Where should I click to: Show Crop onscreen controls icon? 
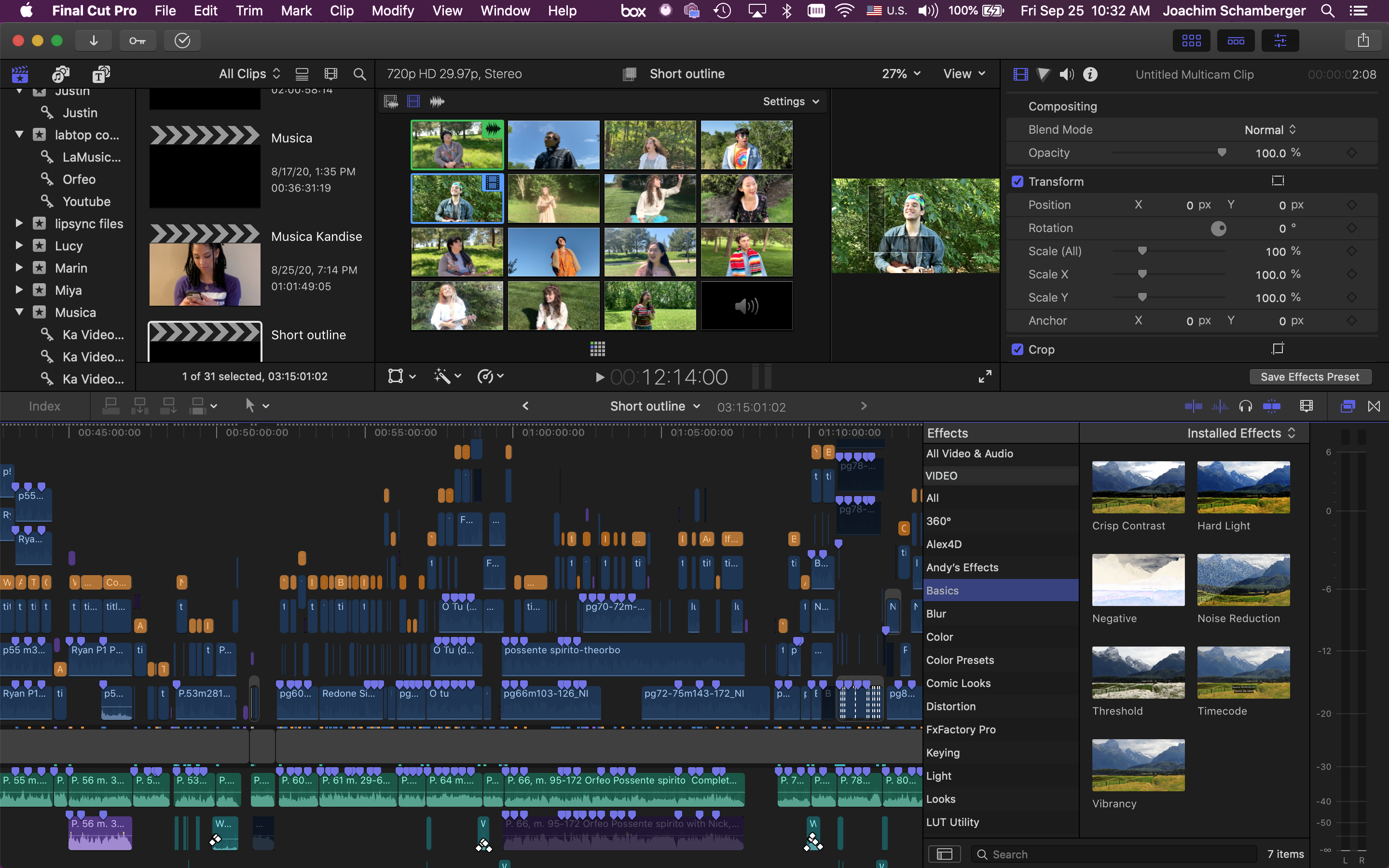[1278, 349]
